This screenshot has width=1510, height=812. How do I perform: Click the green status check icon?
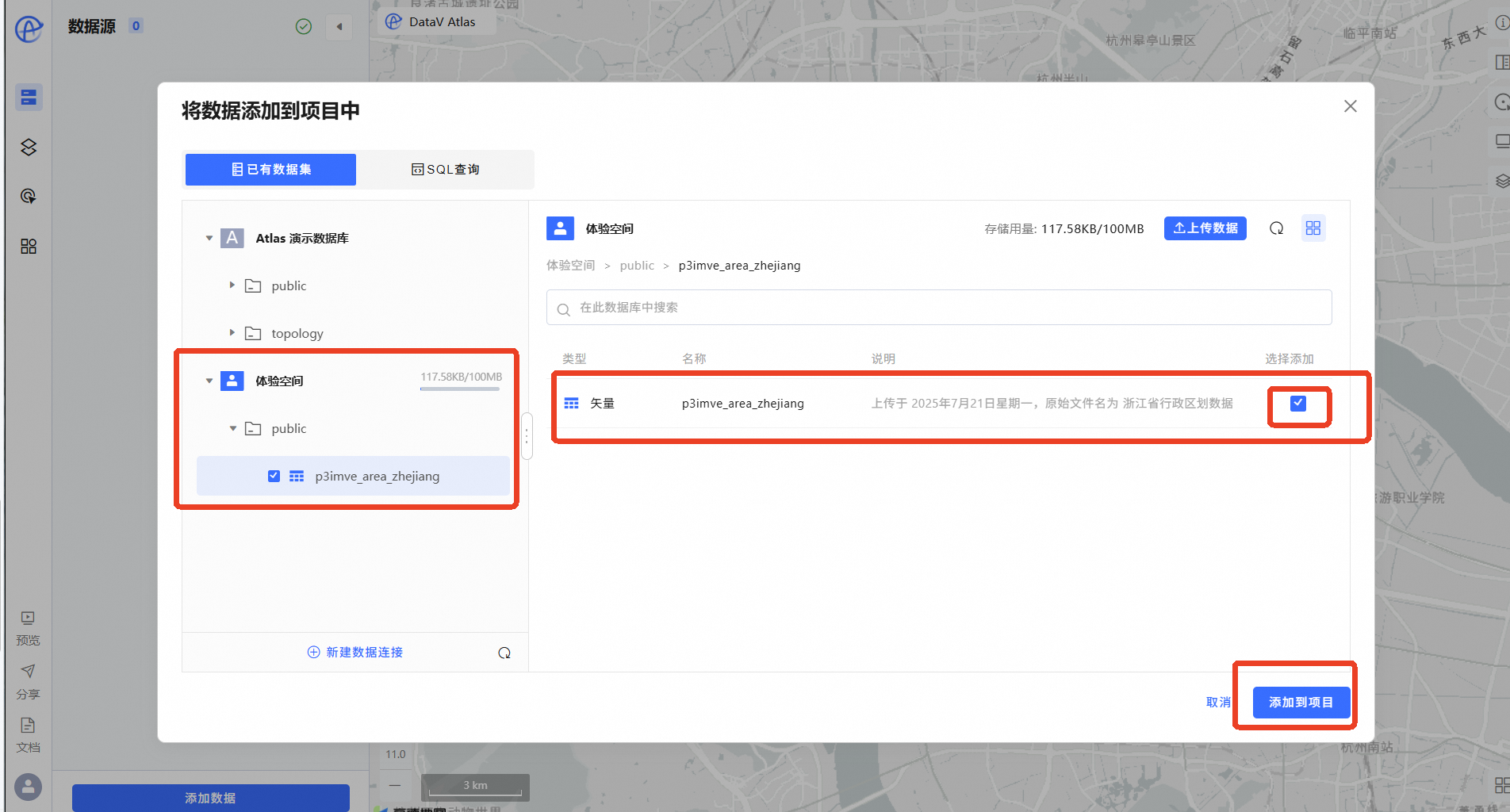pos(304,26)
